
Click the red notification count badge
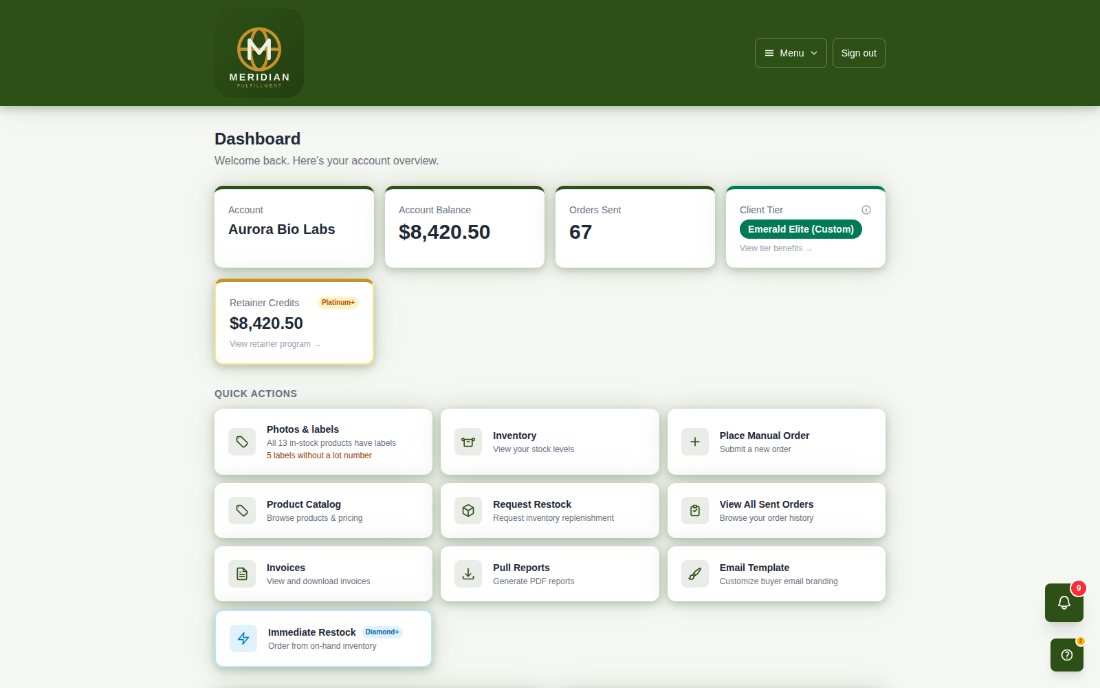pyautogui.click(x=1078, y=588)
